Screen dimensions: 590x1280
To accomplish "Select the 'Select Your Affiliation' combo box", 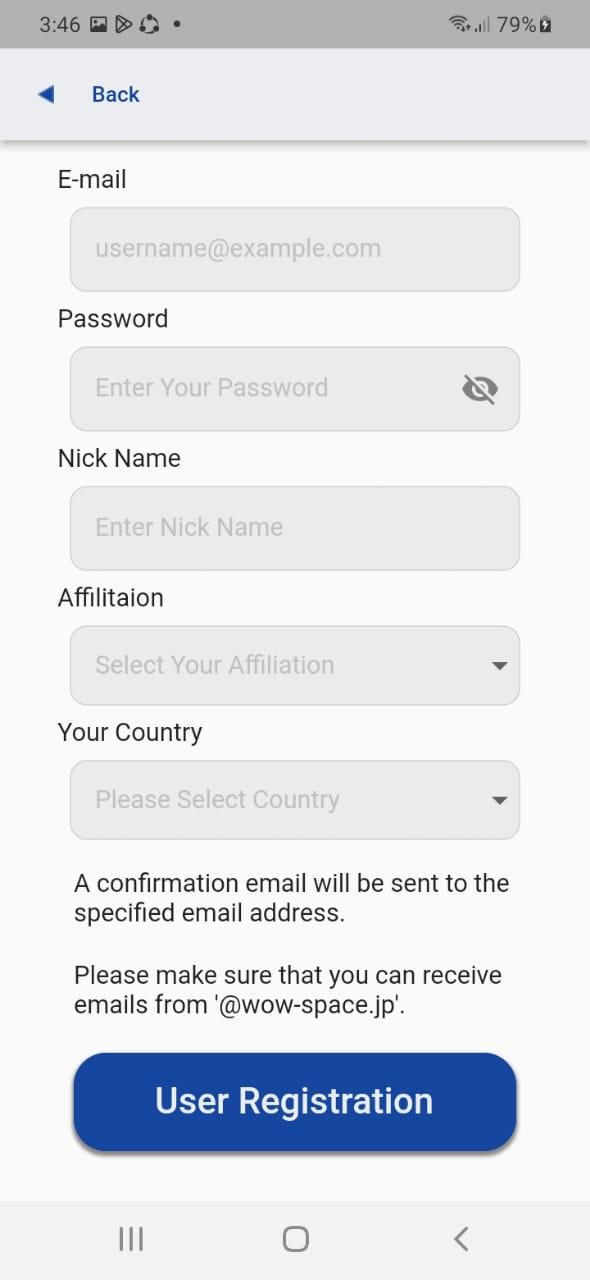I will (295, 665).
